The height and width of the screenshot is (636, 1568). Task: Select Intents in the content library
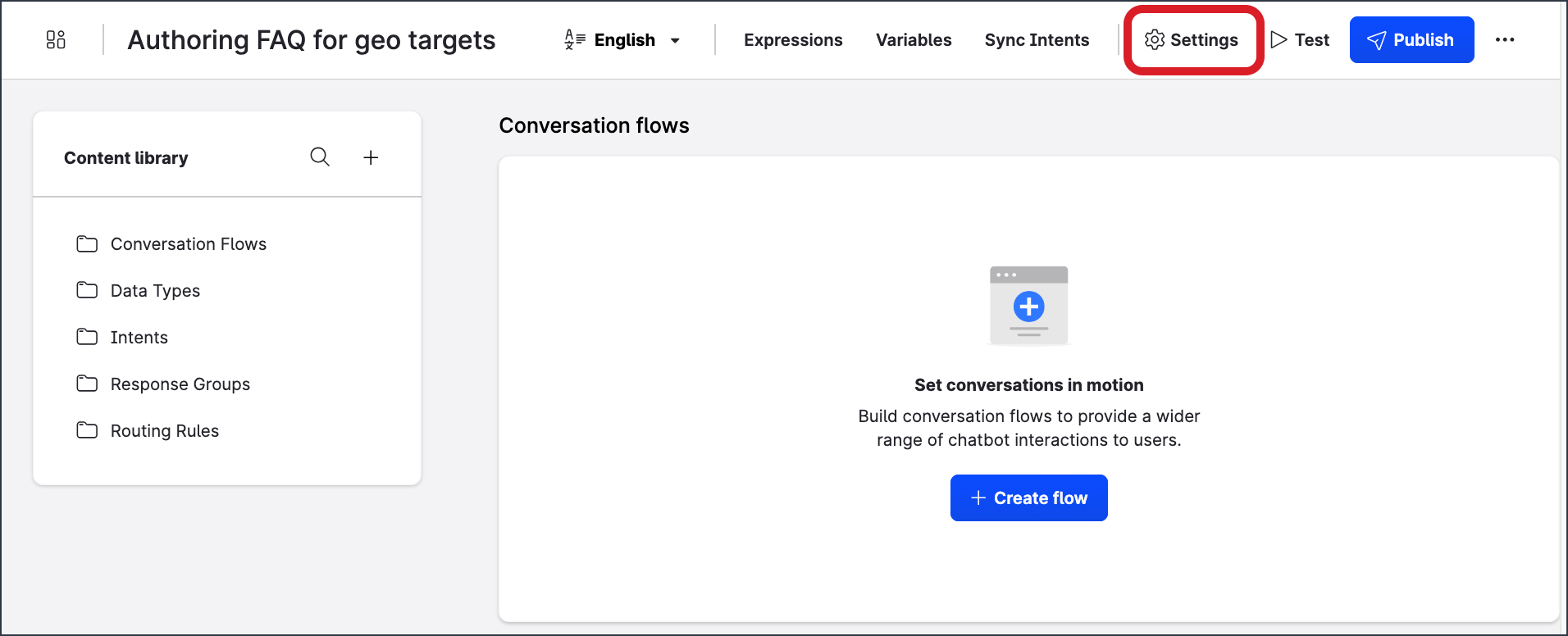point(139,338)
